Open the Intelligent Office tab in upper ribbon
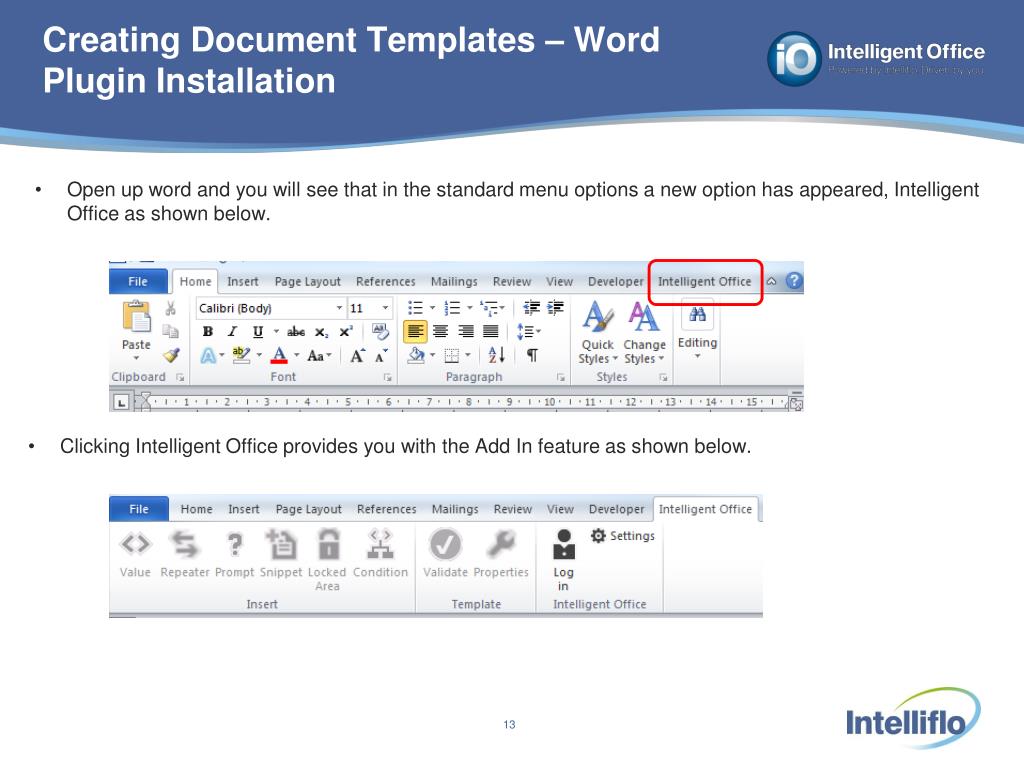Image resolution: width=1024 pixels, height=768 pixels. tap(705, 281)
